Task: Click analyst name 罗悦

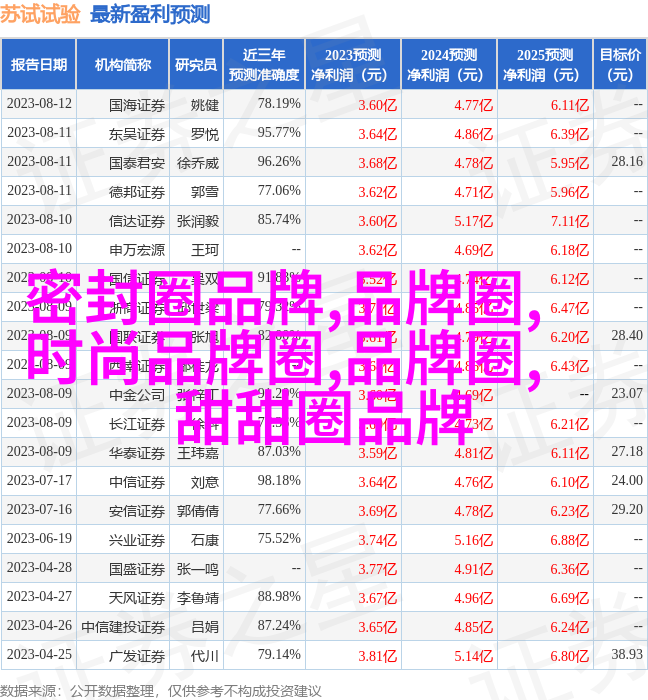Action: point(205,134)
